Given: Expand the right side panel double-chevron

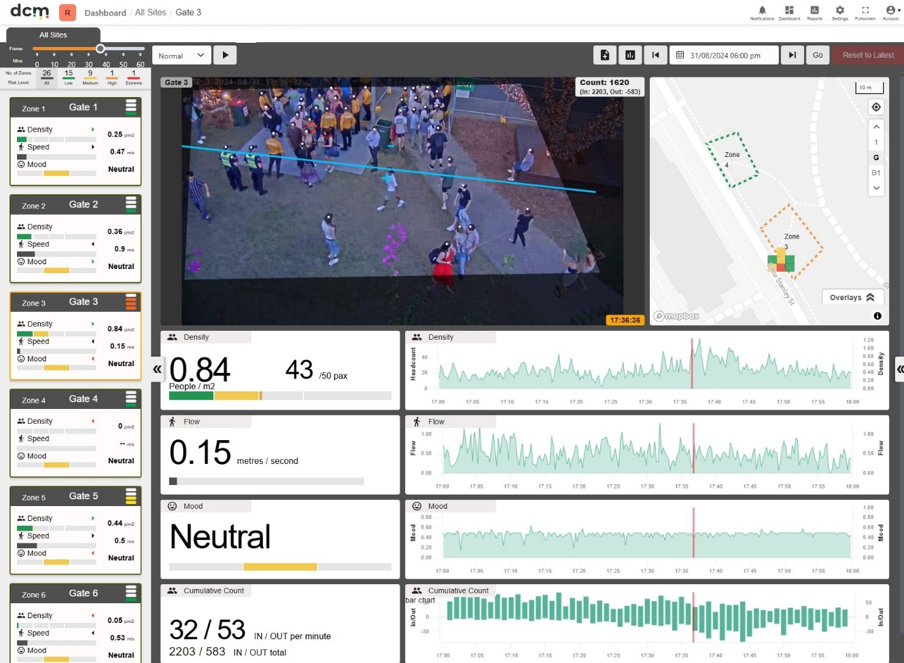Looking at the screenshot, I should click(x=899, y=369).
